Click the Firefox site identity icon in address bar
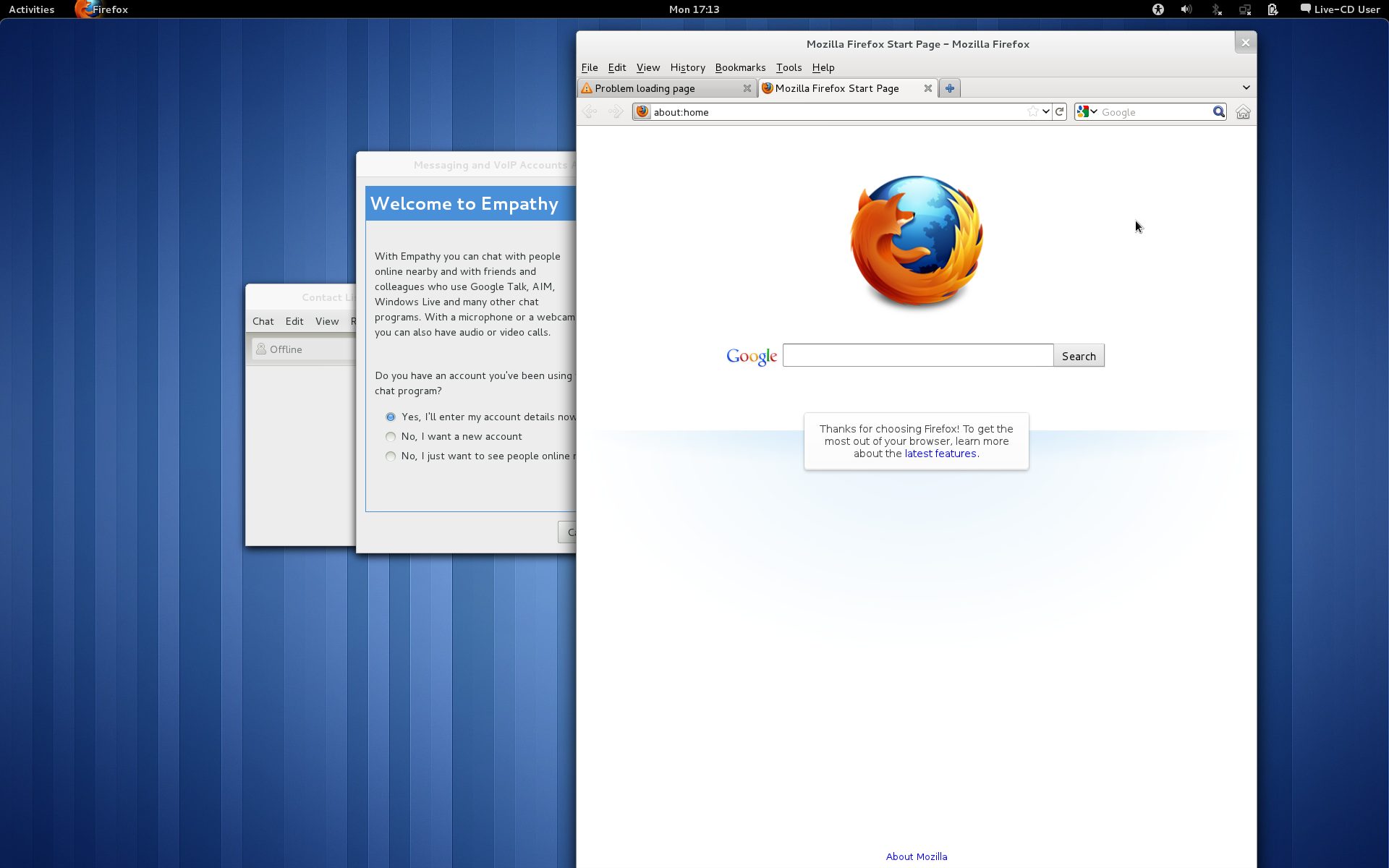The width and height of the screenshot is (1389, 868). 642,111
